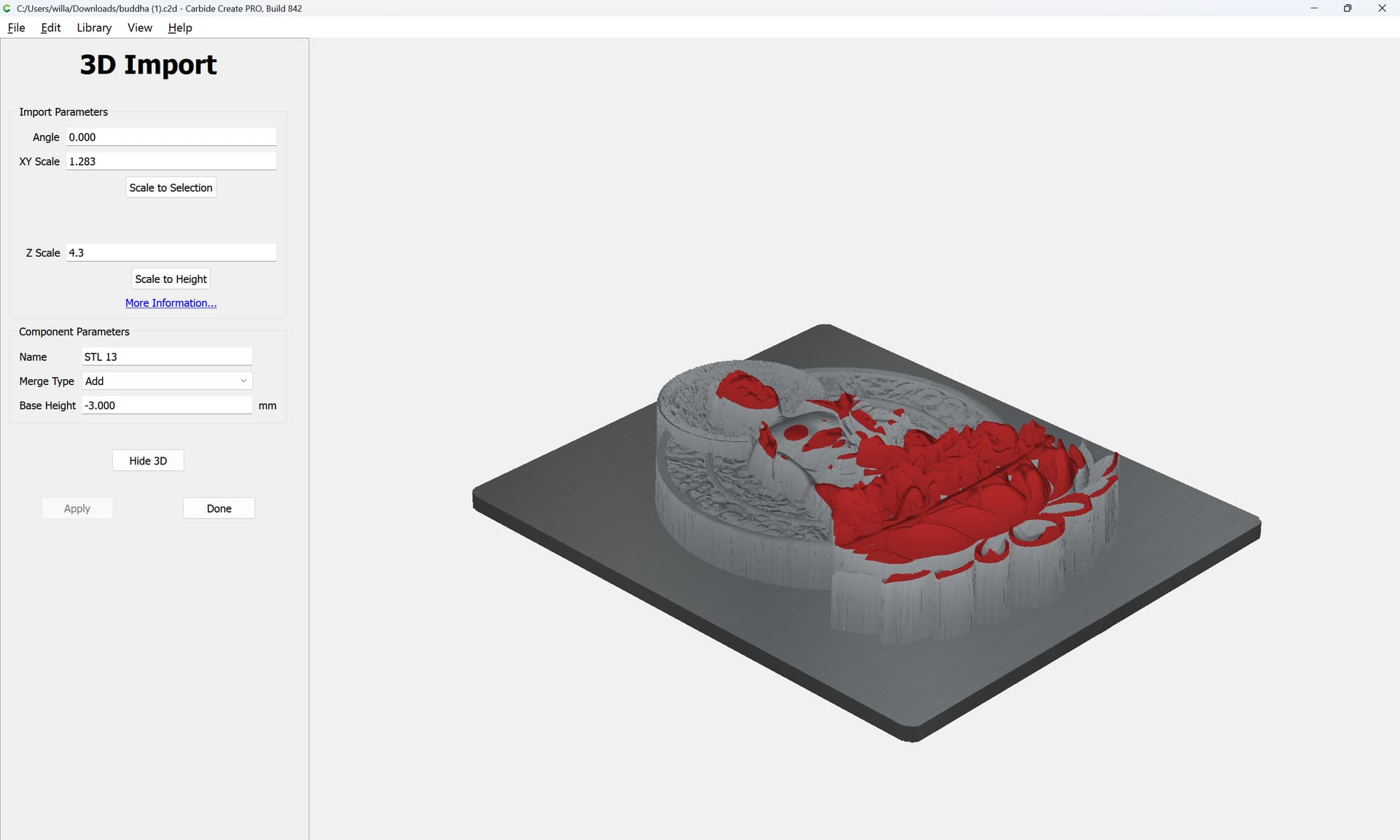Screen dimensions: 1400x840
Task: Open the File menu
Action: (x=16, y=28)
